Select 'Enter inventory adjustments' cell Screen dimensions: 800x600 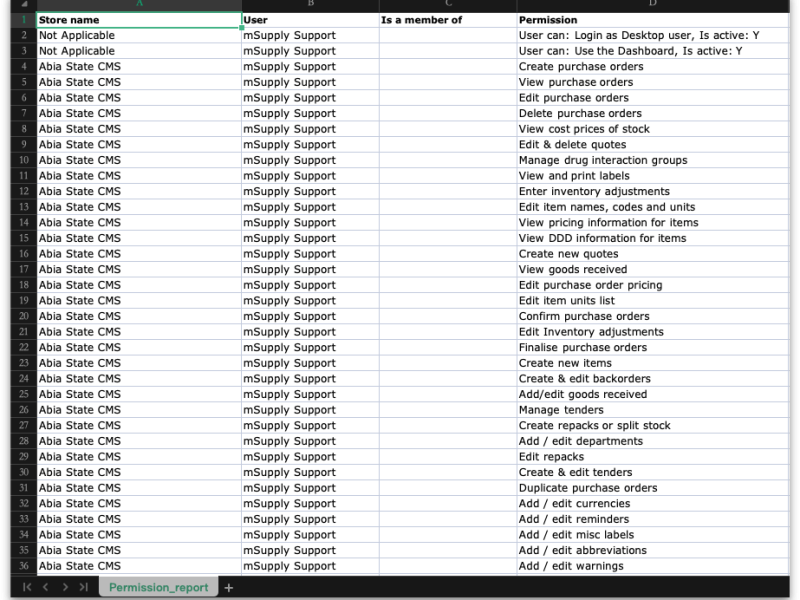653,191
